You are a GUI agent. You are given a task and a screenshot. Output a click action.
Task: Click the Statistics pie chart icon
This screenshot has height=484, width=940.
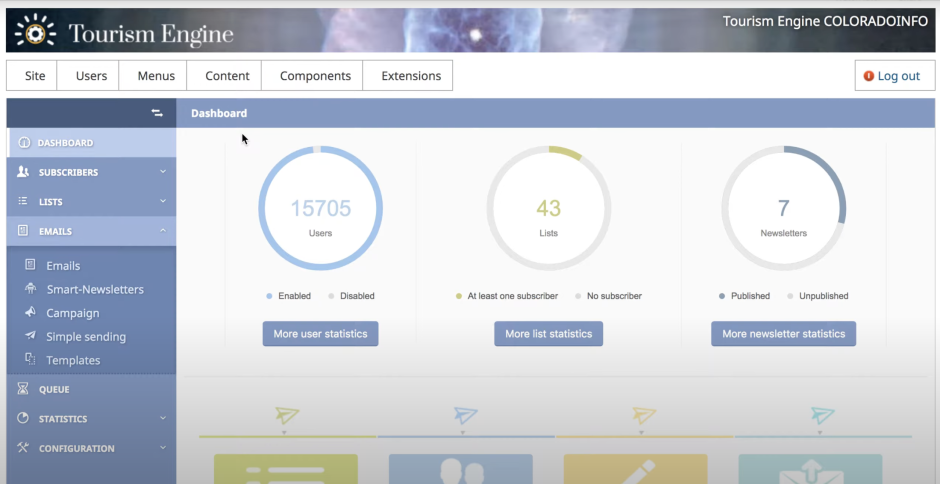(24, 419)
